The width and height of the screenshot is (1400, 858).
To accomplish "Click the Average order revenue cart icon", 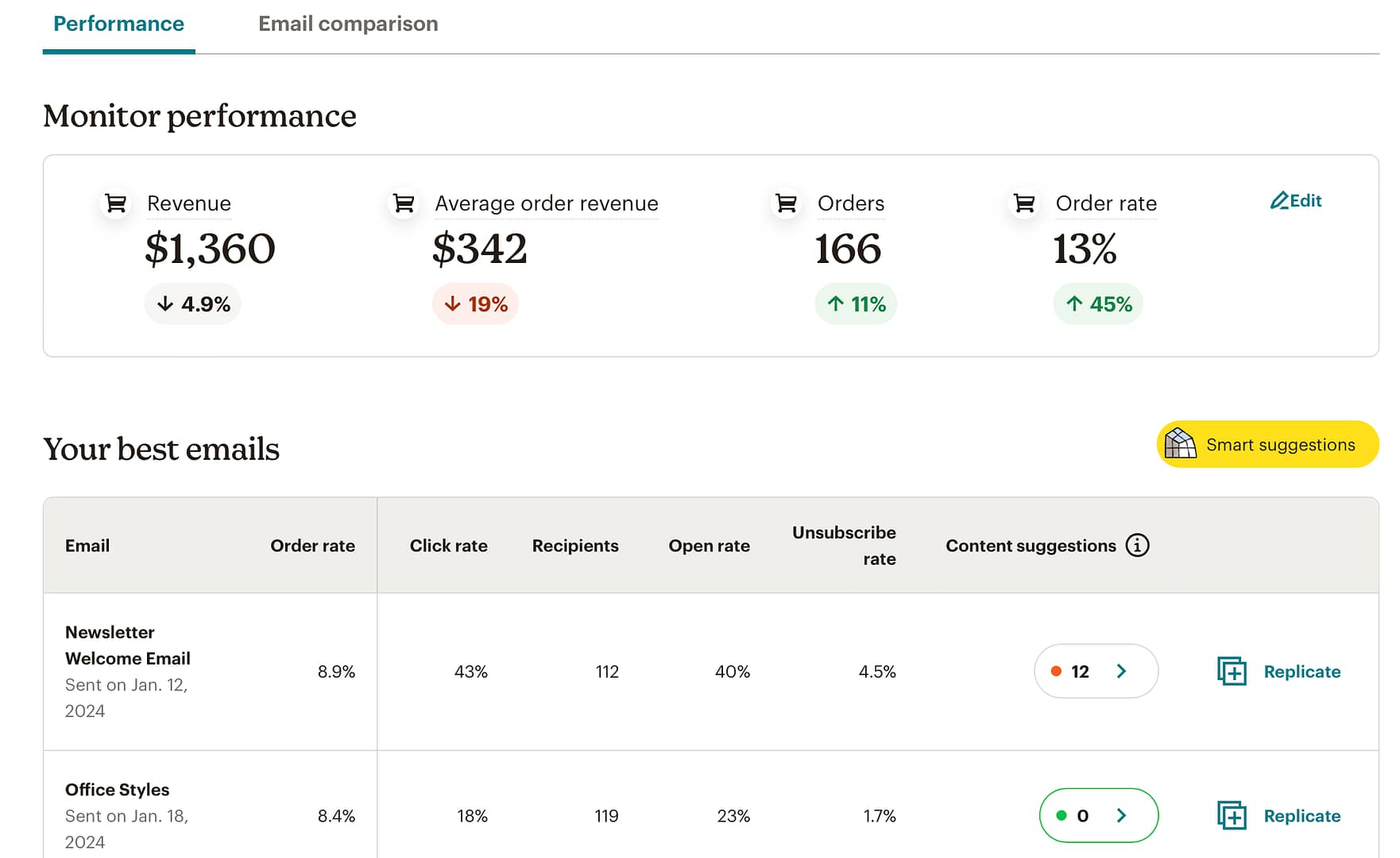I will [x=404, y=203].
